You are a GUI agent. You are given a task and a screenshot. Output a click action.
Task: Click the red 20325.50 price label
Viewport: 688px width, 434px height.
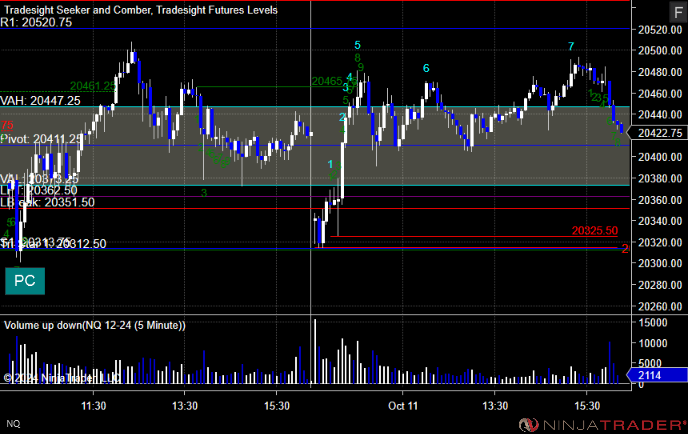595,231
